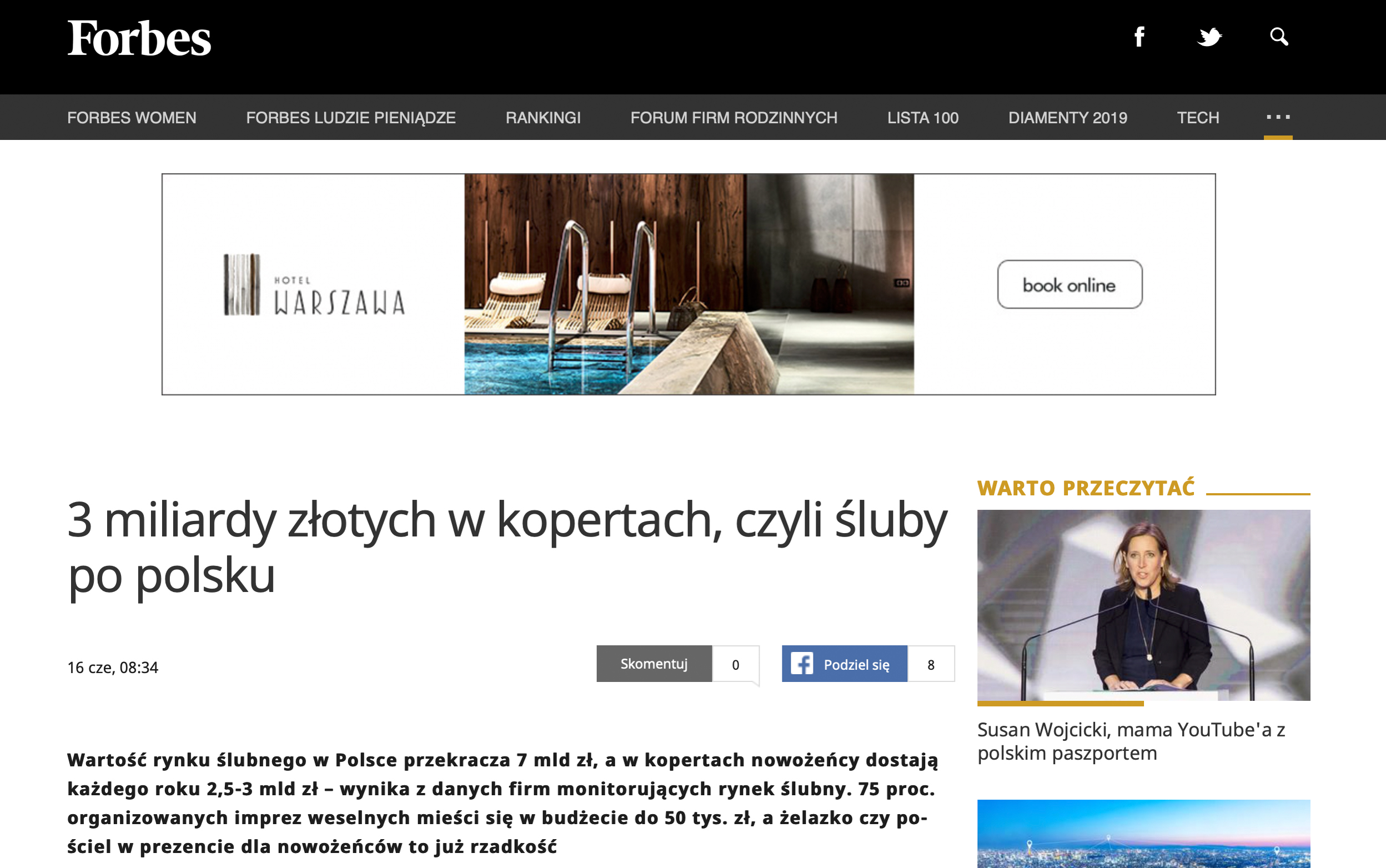Open the Forbes Twitter bird icon

(x=1209, y=37)
